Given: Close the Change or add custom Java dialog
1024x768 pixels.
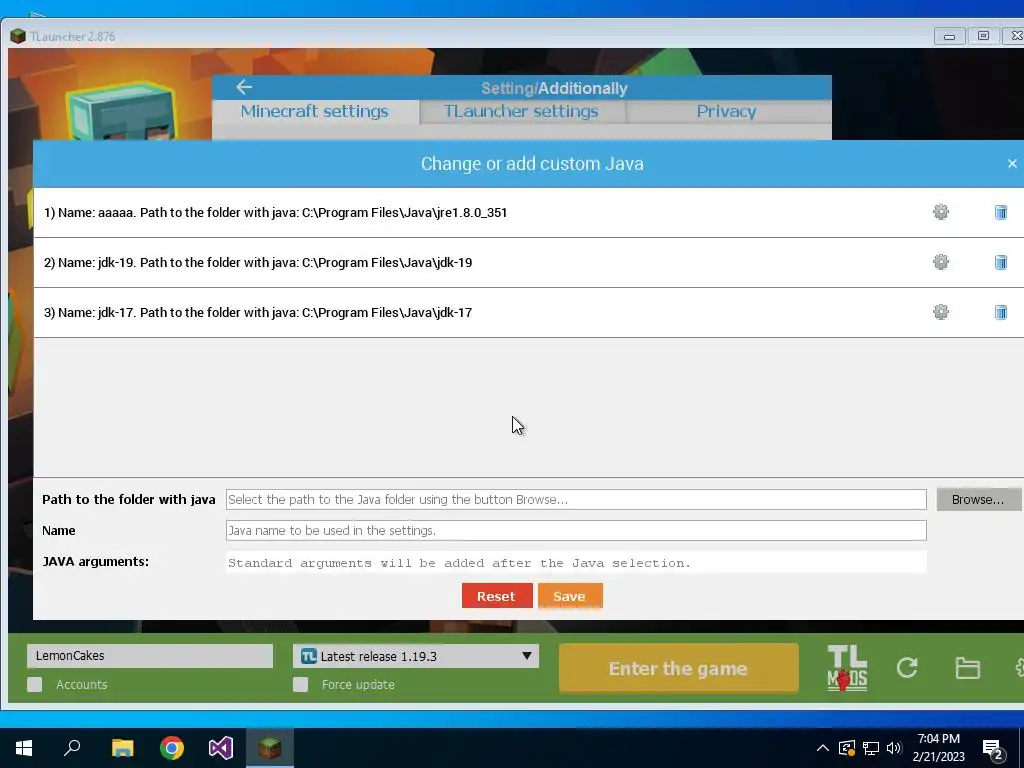Looking at the screenshot, I should 1012,163.
